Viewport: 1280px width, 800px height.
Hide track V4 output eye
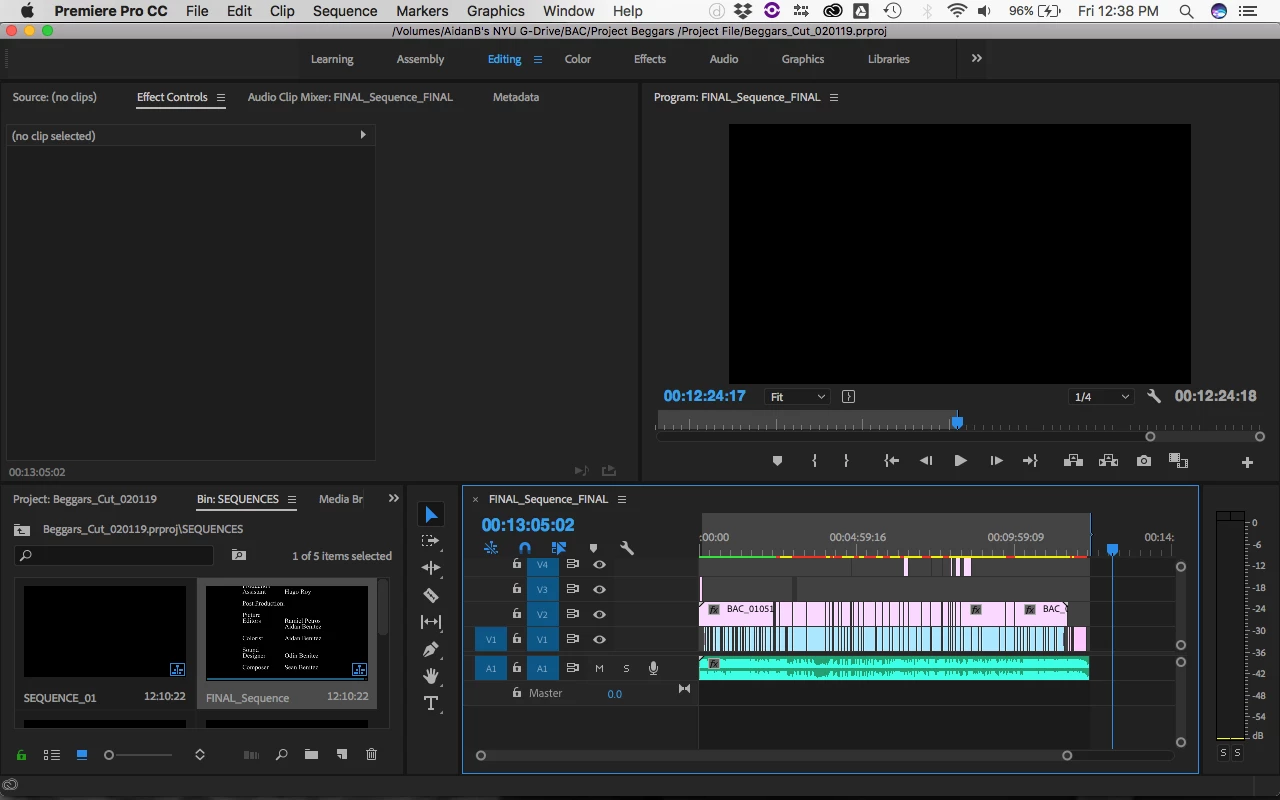coord(599,564)
